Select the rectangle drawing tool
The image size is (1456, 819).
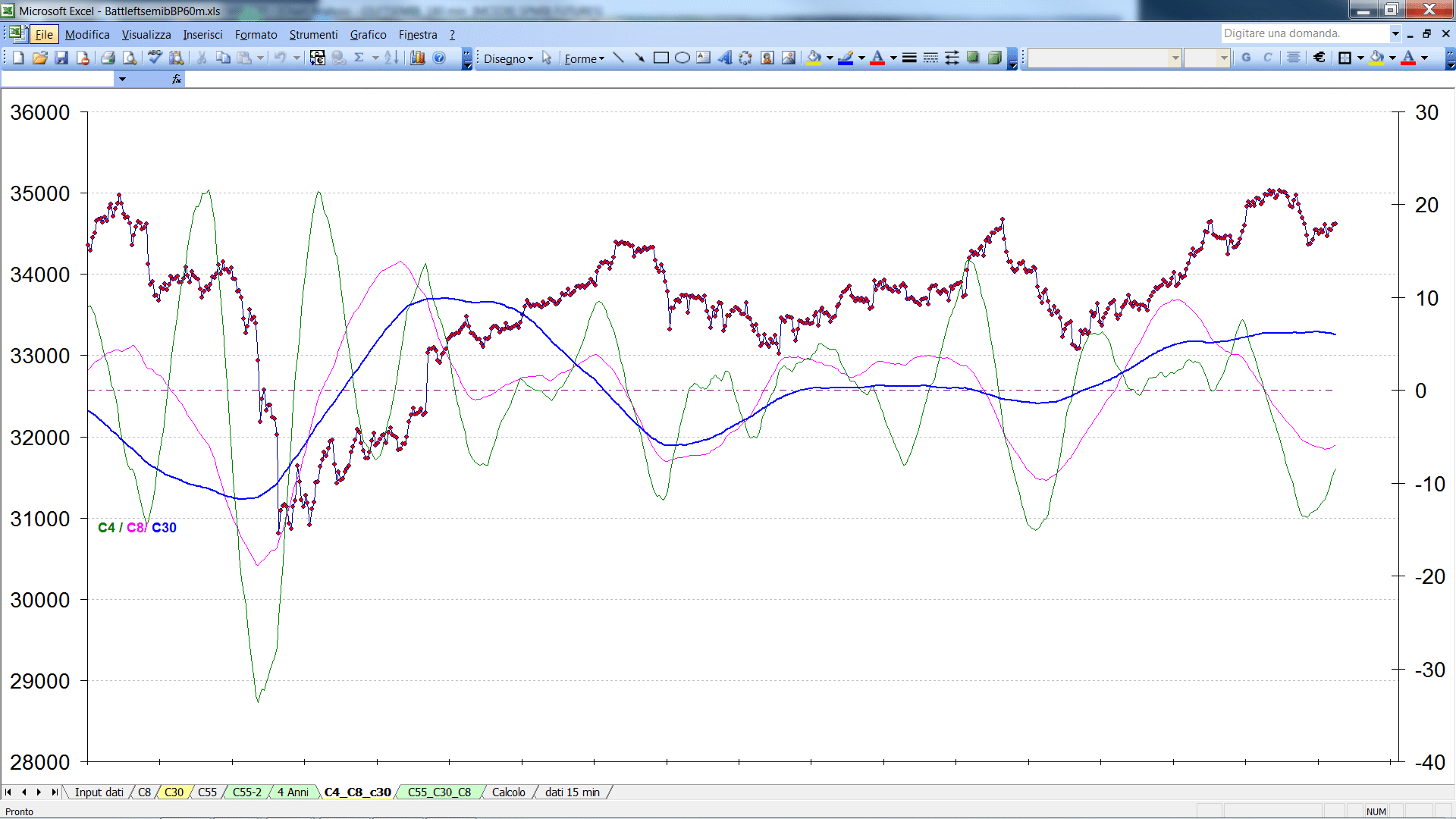[661, 58]
